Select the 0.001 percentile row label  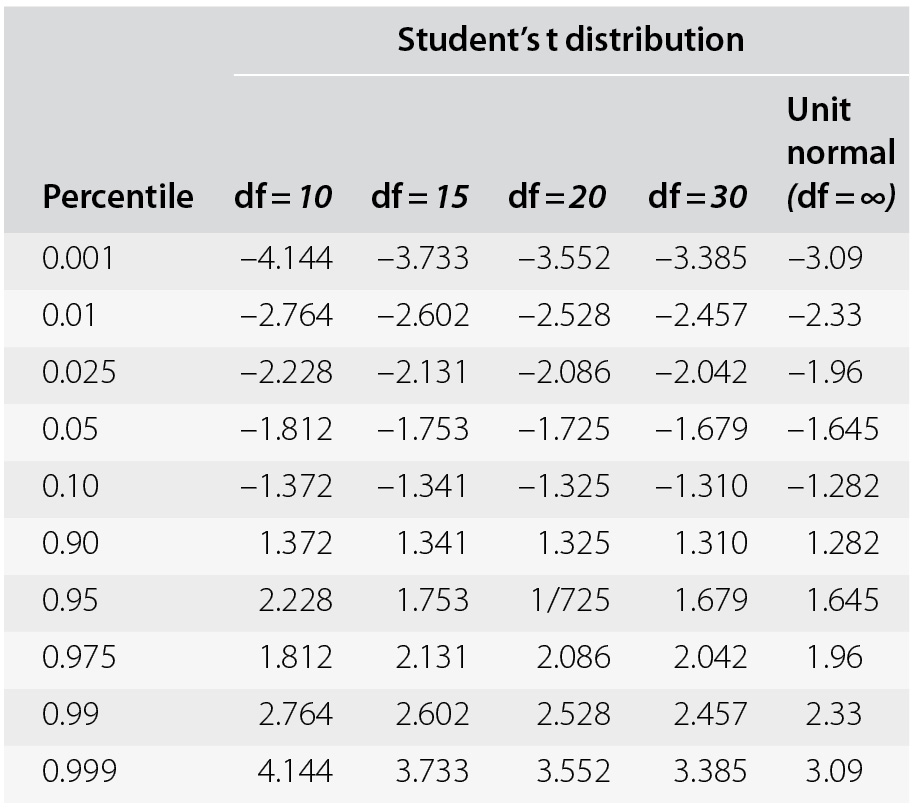click(x=79, y=259)
